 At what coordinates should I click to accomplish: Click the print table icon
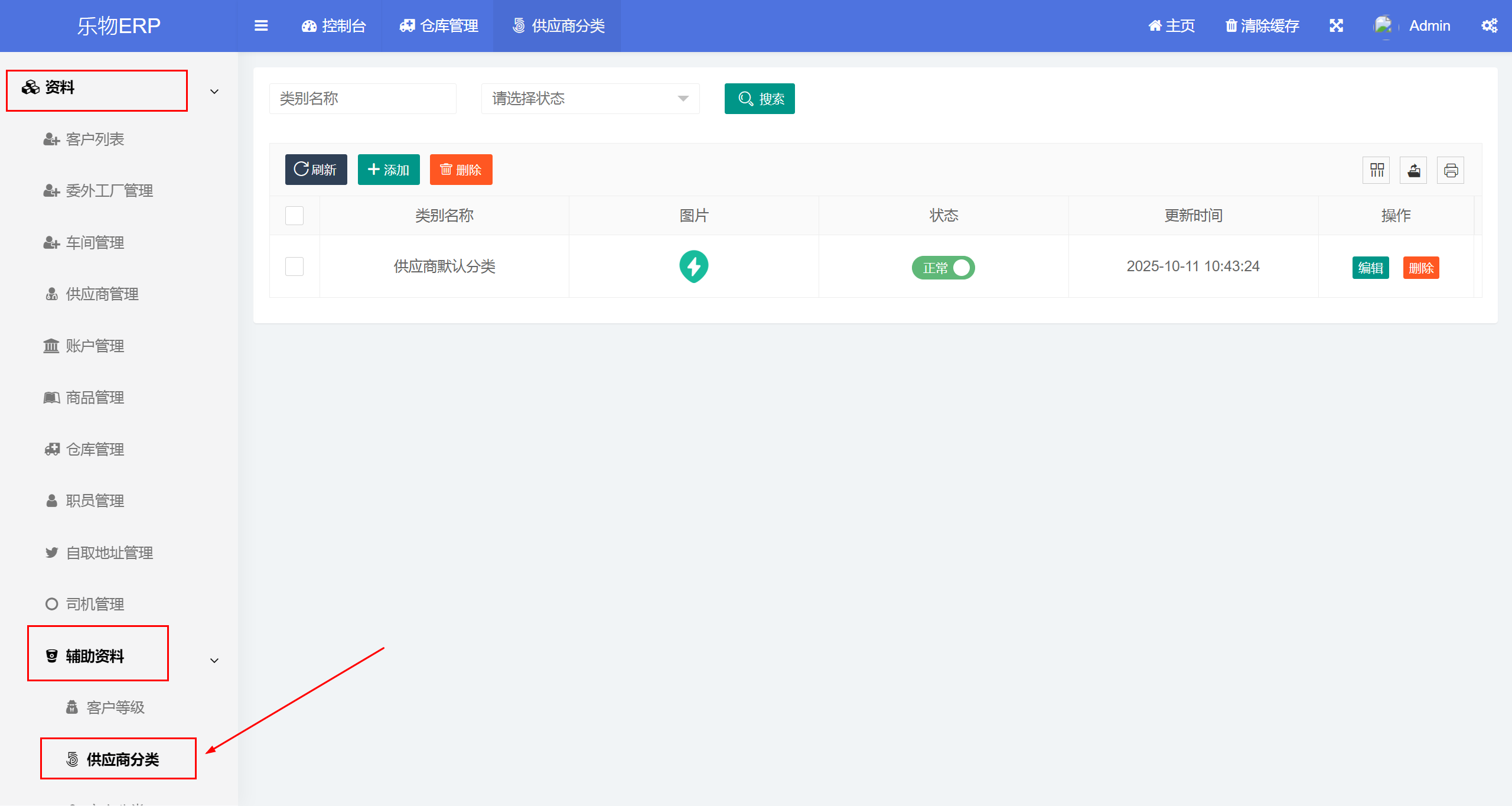1451,171
